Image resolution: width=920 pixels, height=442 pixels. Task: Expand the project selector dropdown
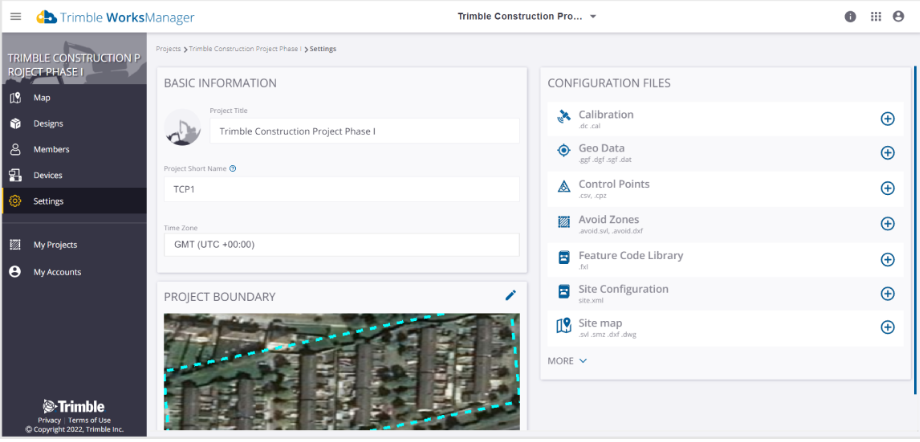point(593,17)
